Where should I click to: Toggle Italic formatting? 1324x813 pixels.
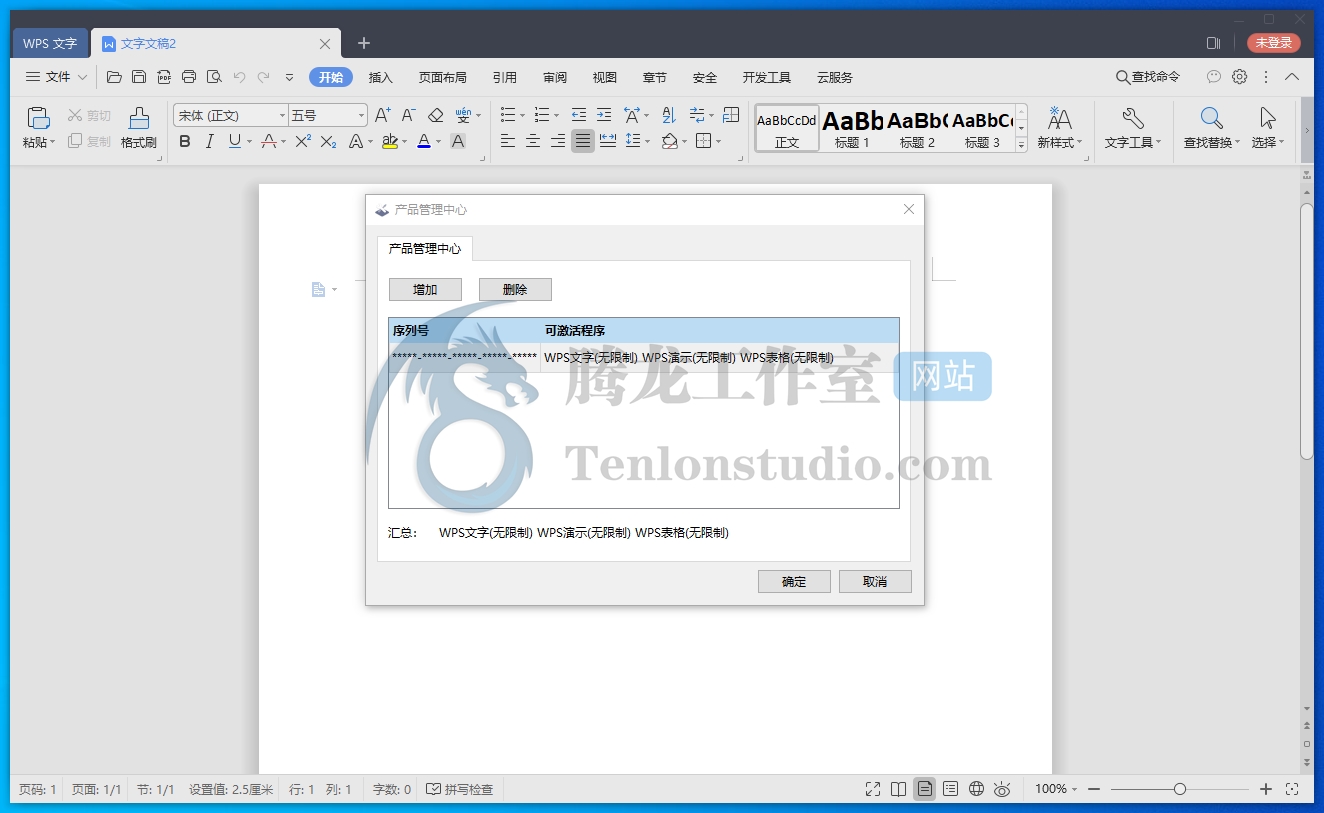click(x=209, y=141)
